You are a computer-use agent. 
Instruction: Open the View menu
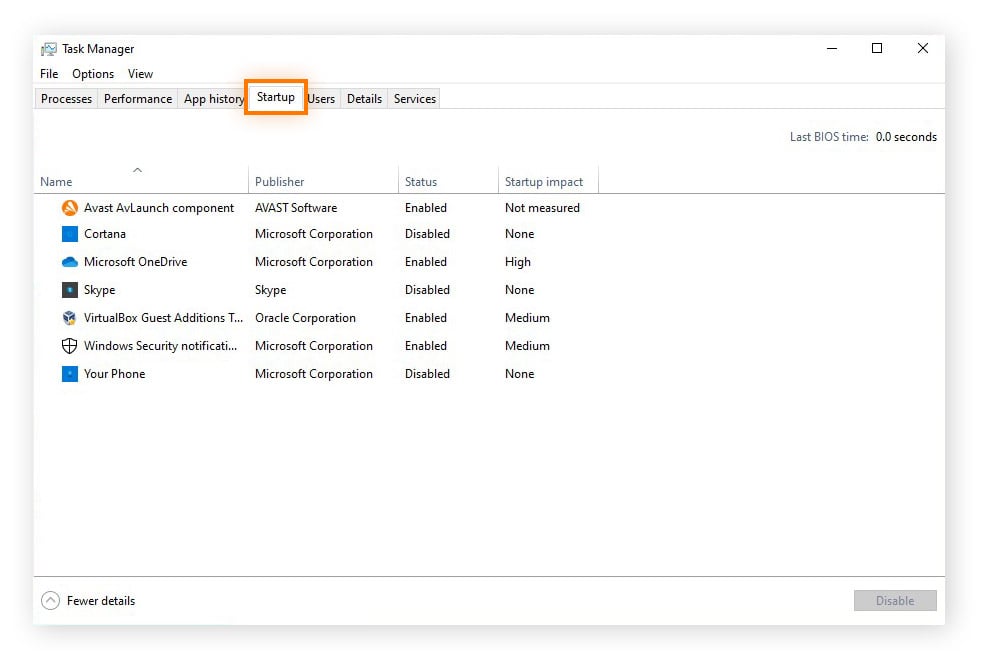coord(140,74)
